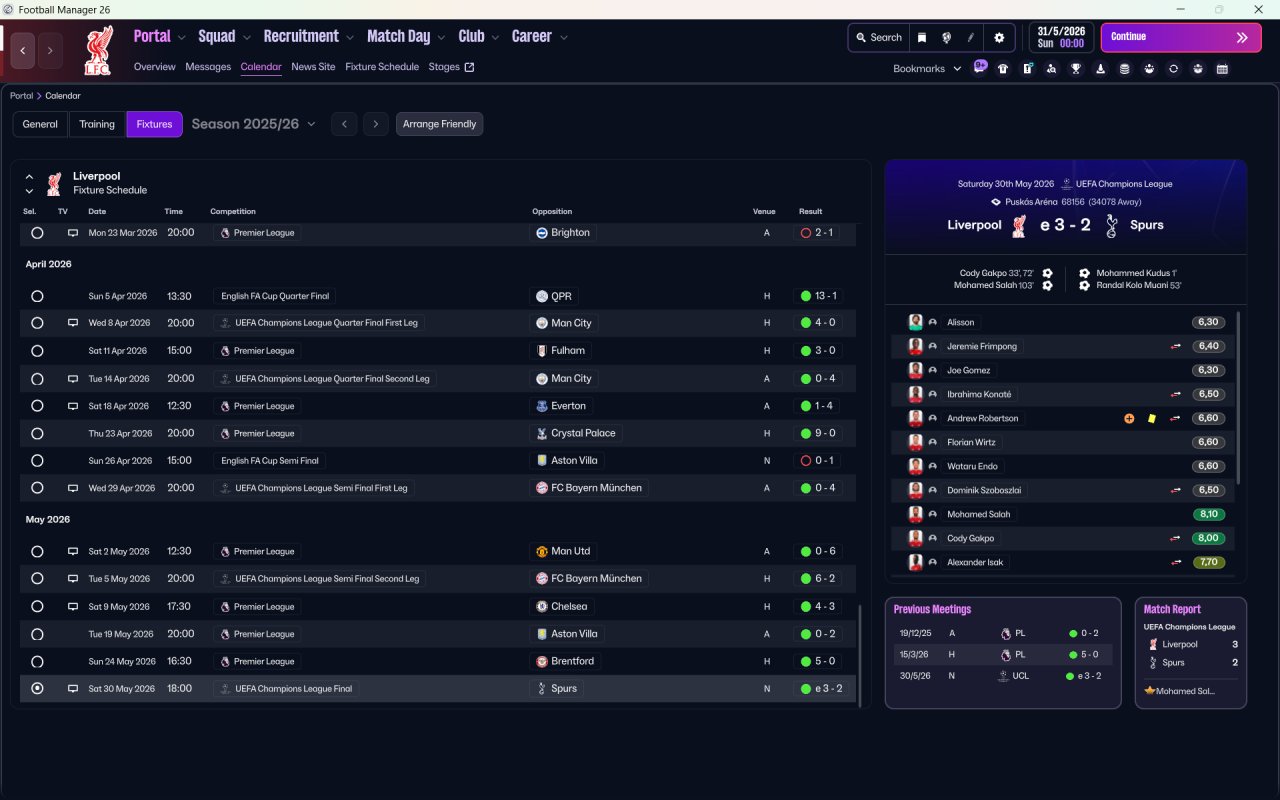Select the Chelsea fixture radio button
The width and height of the screenshot is (1280, 800).
[37, 607]
